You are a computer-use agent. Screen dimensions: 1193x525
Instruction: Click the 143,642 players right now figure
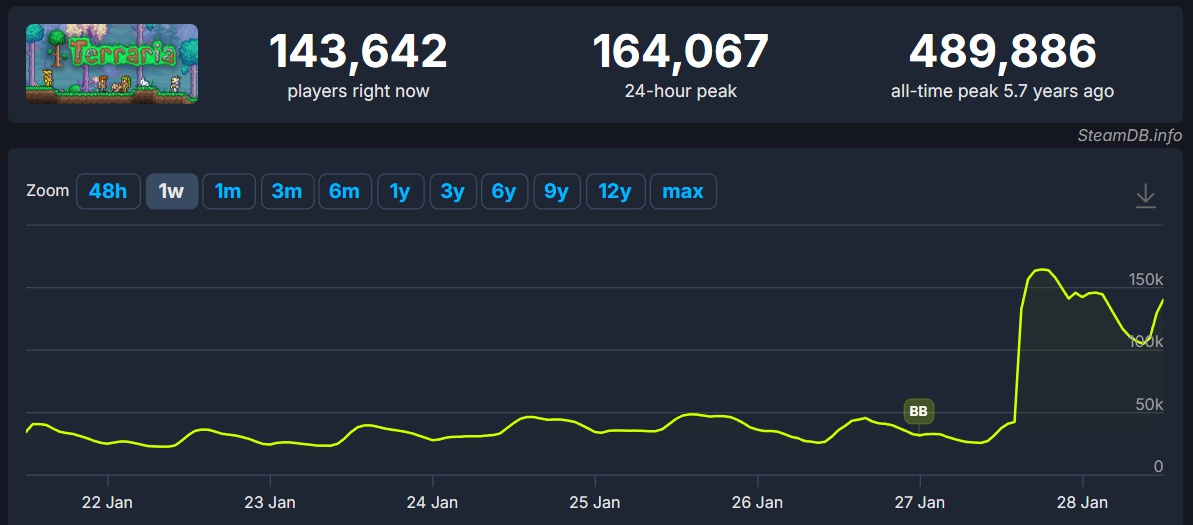click(358, 52)
